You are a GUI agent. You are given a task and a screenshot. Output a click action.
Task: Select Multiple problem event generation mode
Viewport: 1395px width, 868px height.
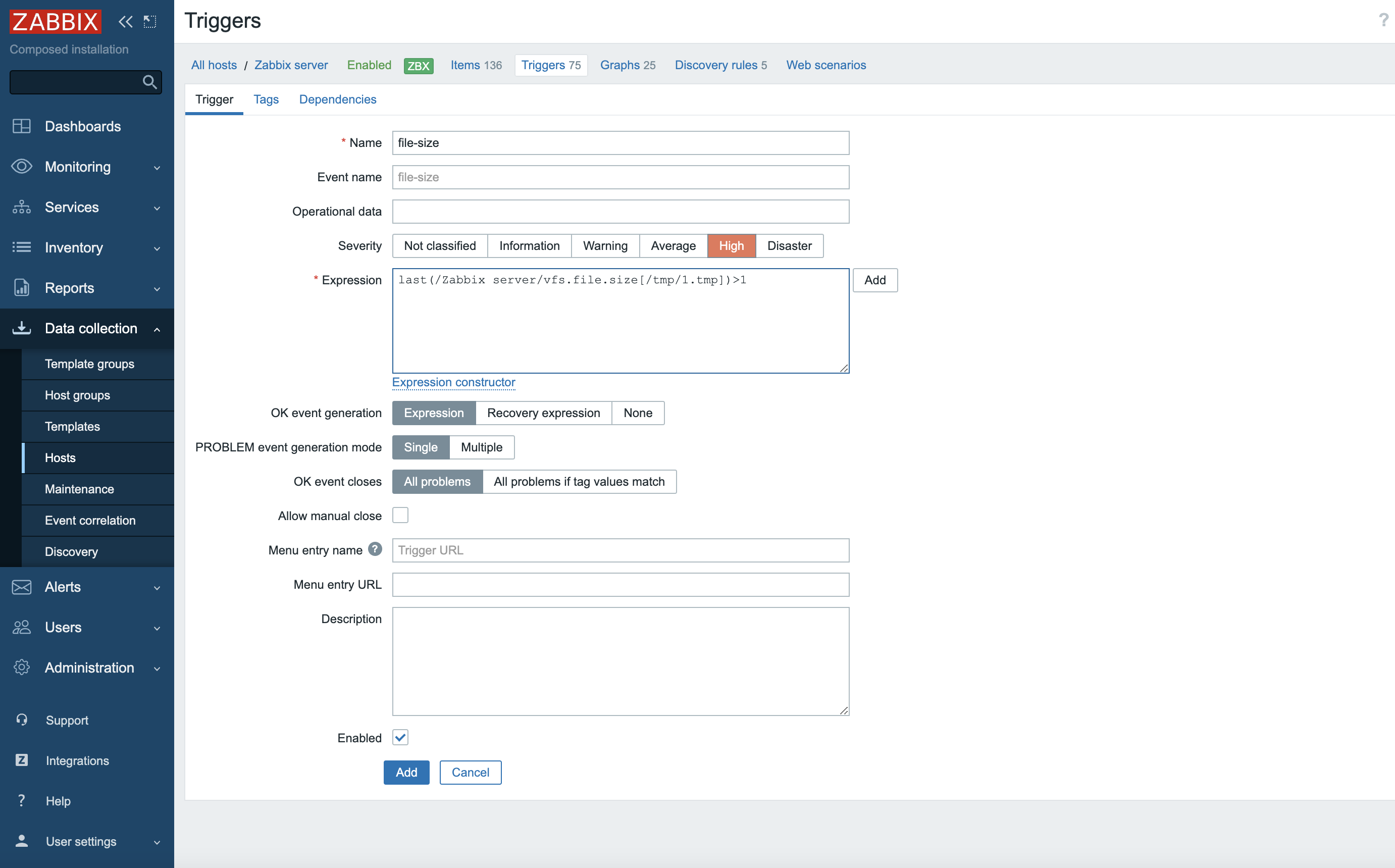pos(482,447)
